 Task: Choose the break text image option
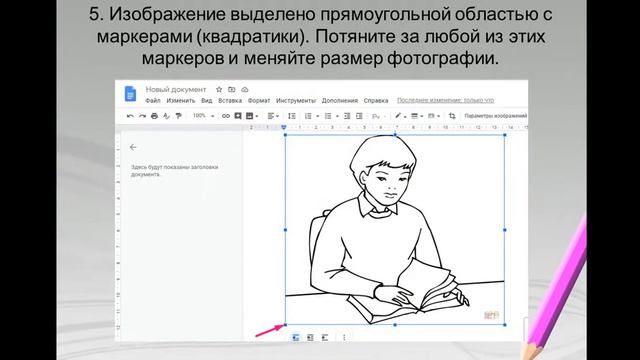[325, 338]
